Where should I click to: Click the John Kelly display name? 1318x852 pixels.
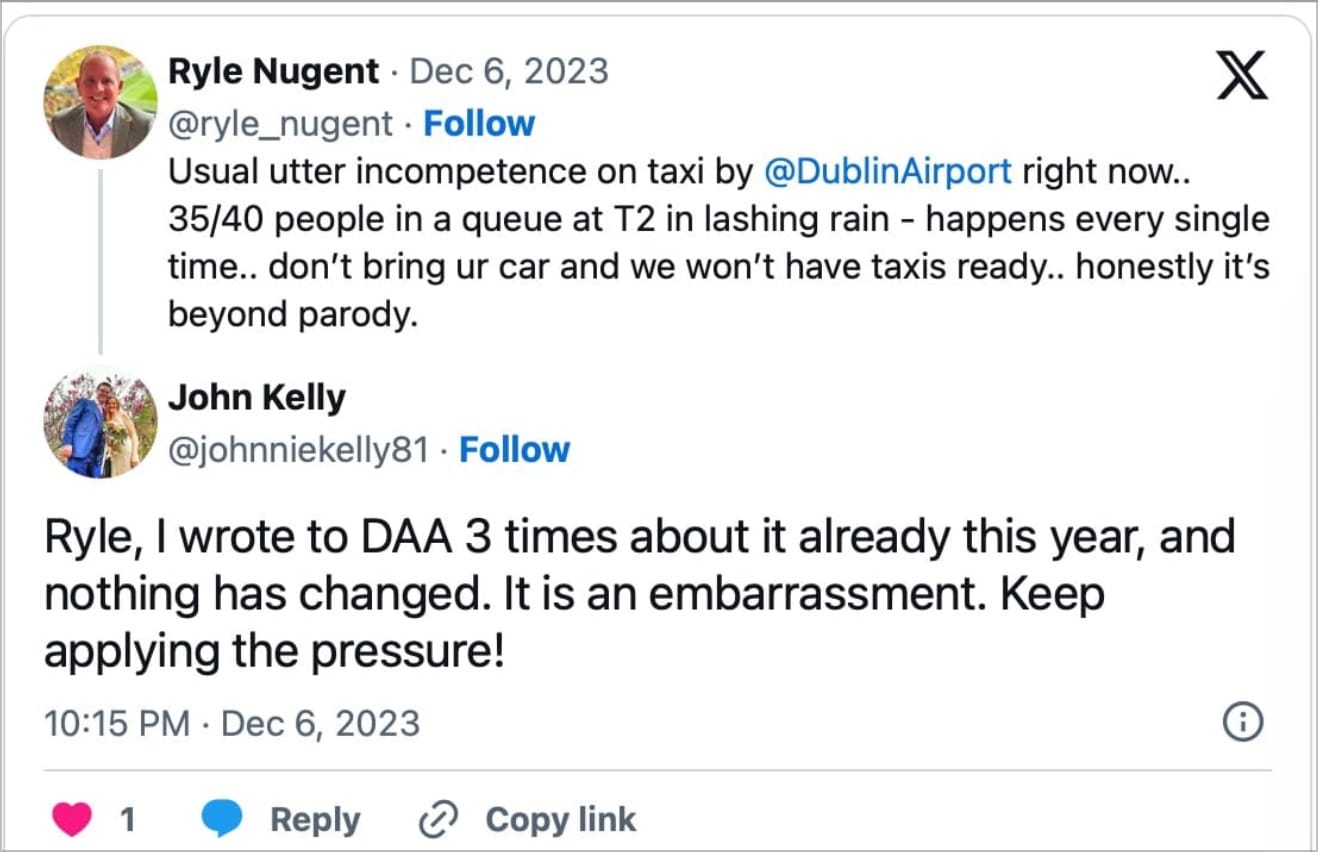tap(256, 398)
